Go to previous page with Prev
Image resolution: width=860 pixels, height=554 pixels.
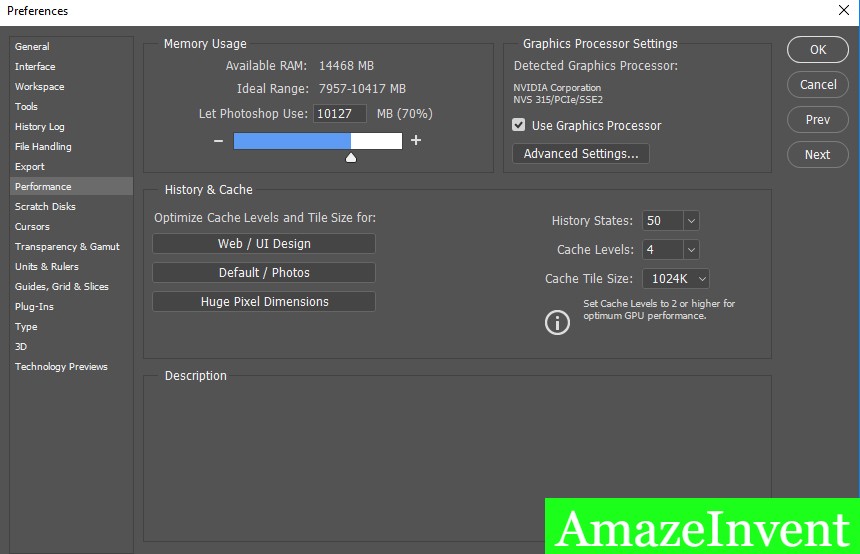[818, 120]
